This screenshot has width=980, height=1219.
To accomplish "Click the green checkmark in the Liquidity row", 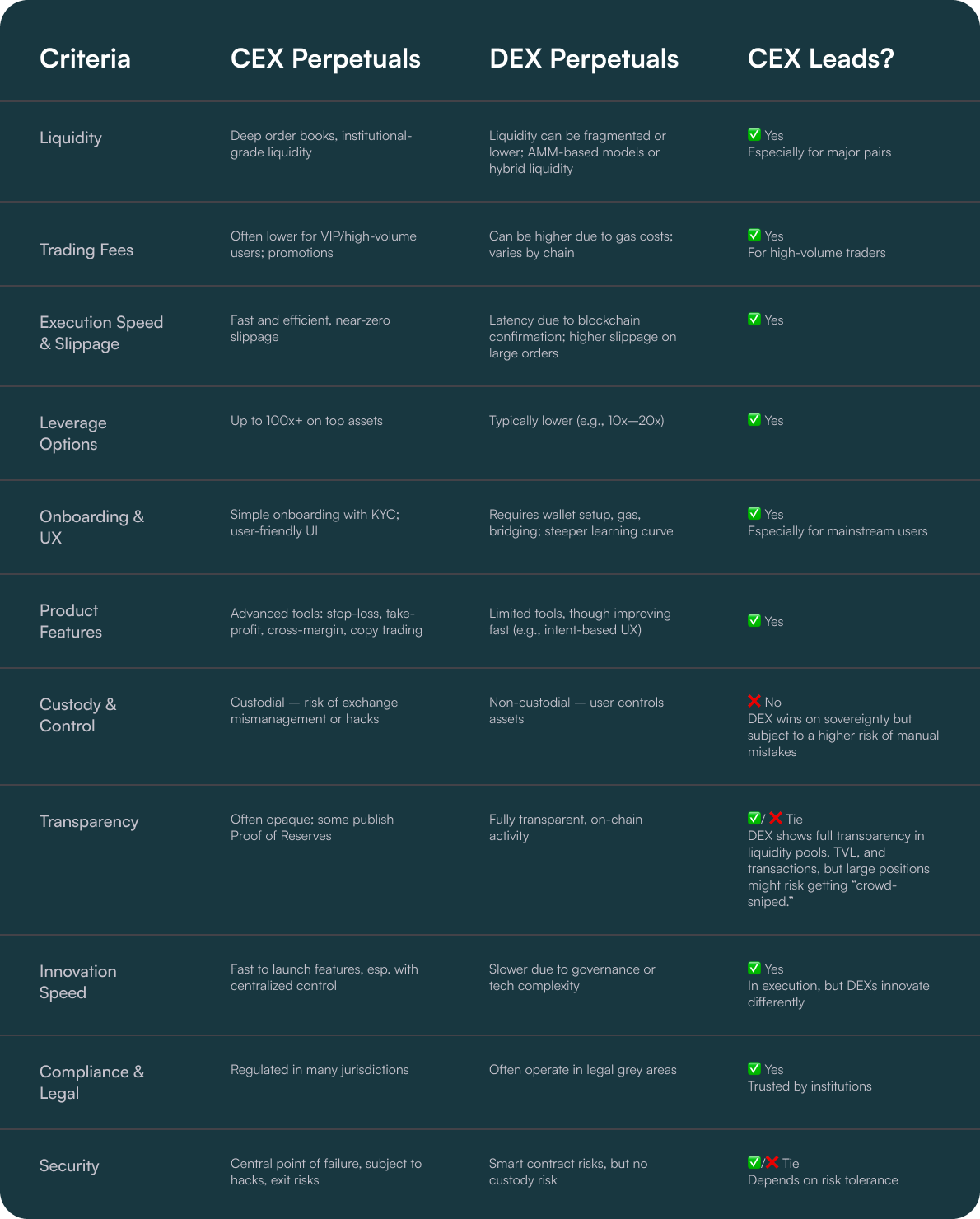I will [754, 135].
